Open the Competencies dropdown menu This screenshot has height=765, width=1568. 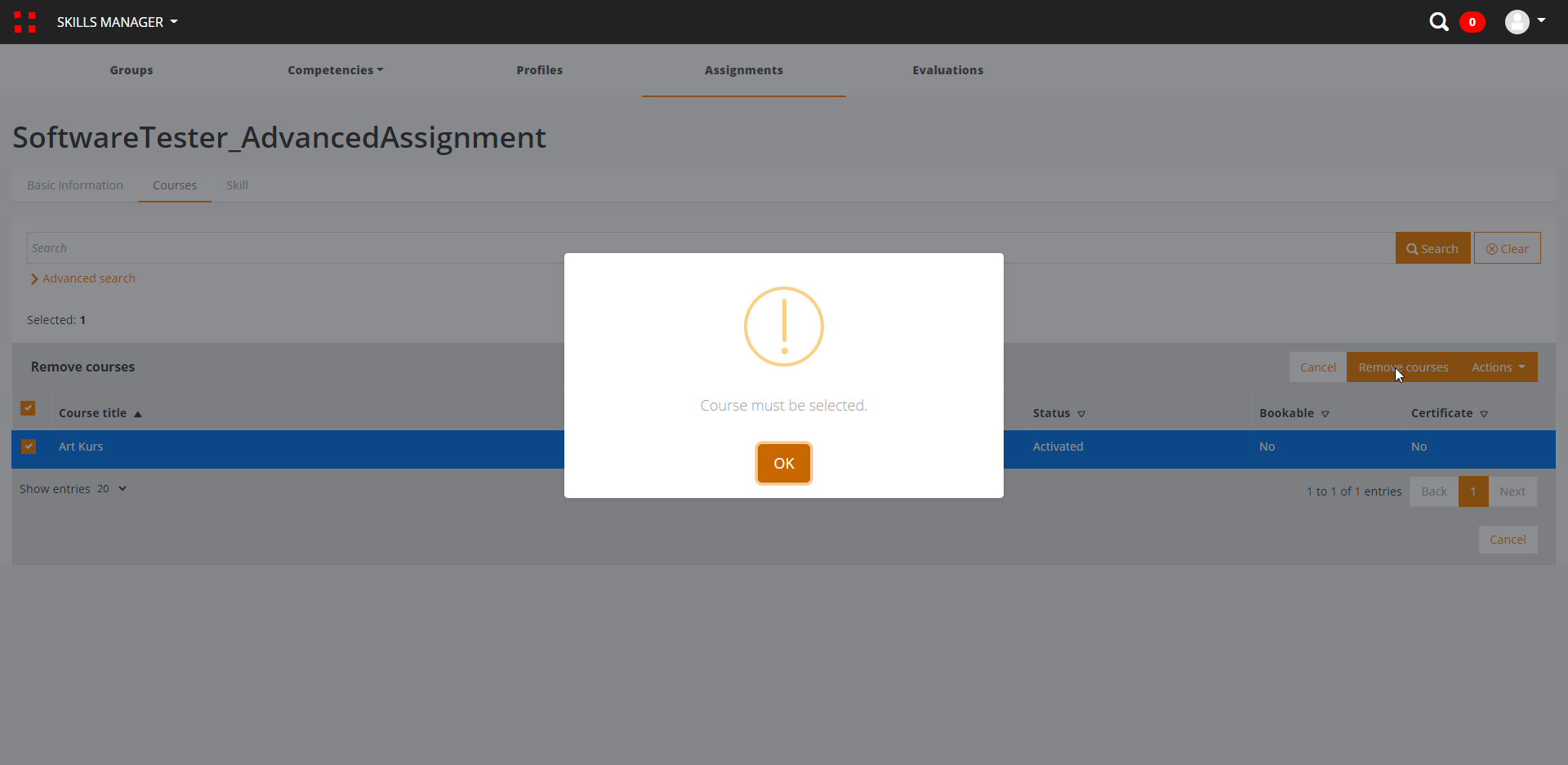tap(335, 70)
